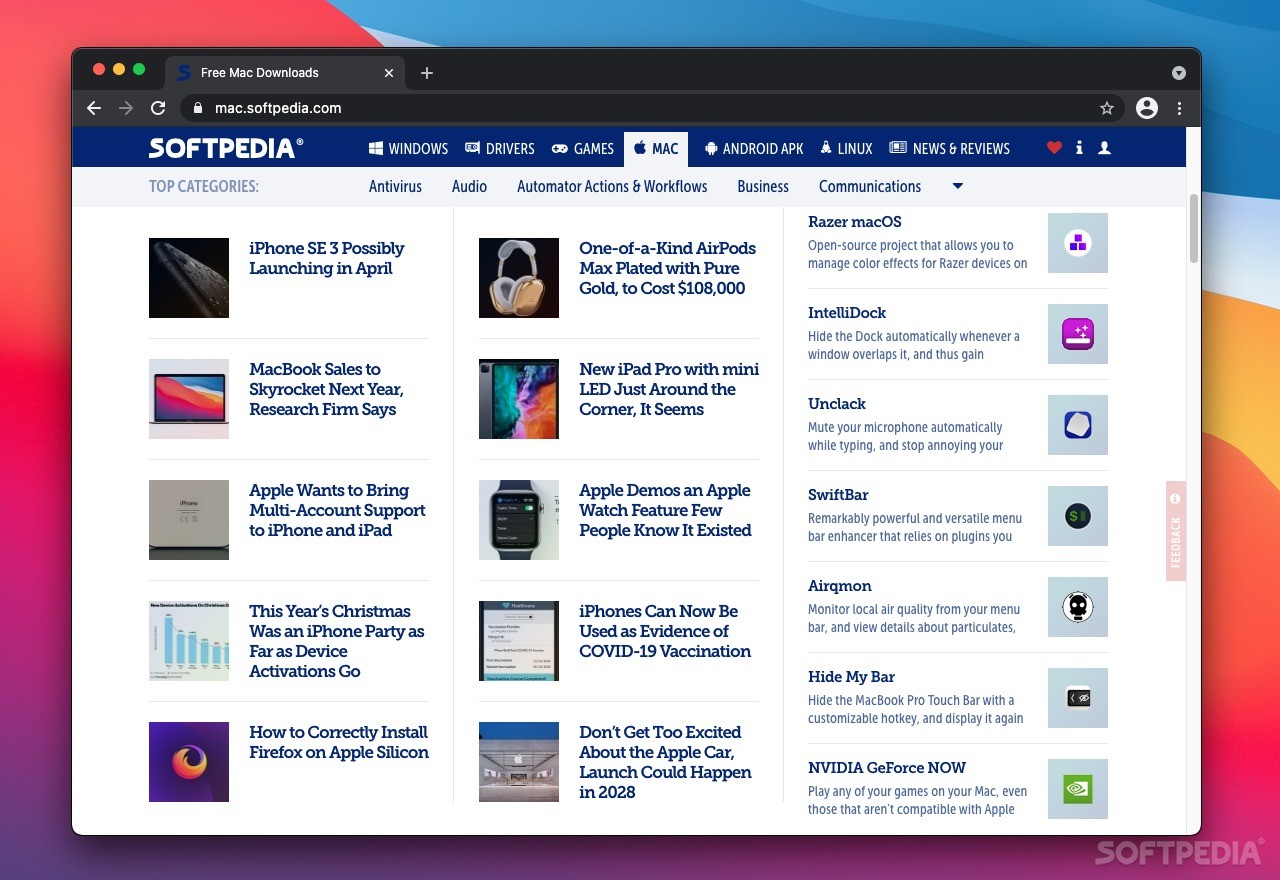
Task: Click the Windows section icon
Action: click(x=374, y=148)
